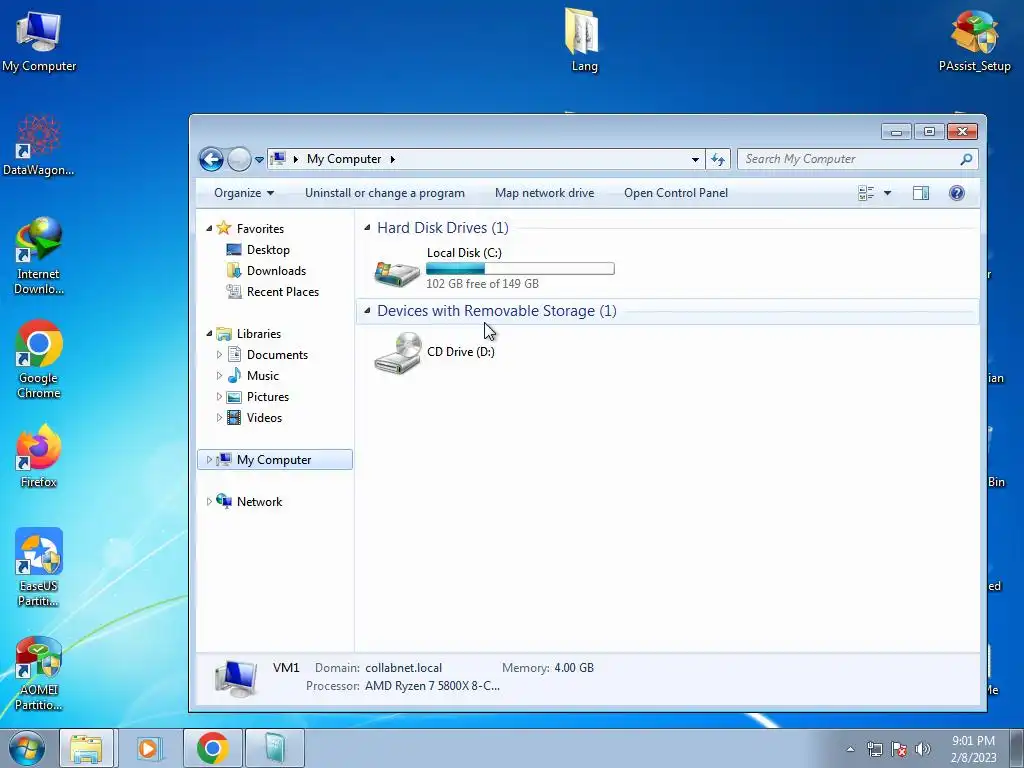
Task: Click the 'collabnet.local' domain text
Action: pos(404,667)
